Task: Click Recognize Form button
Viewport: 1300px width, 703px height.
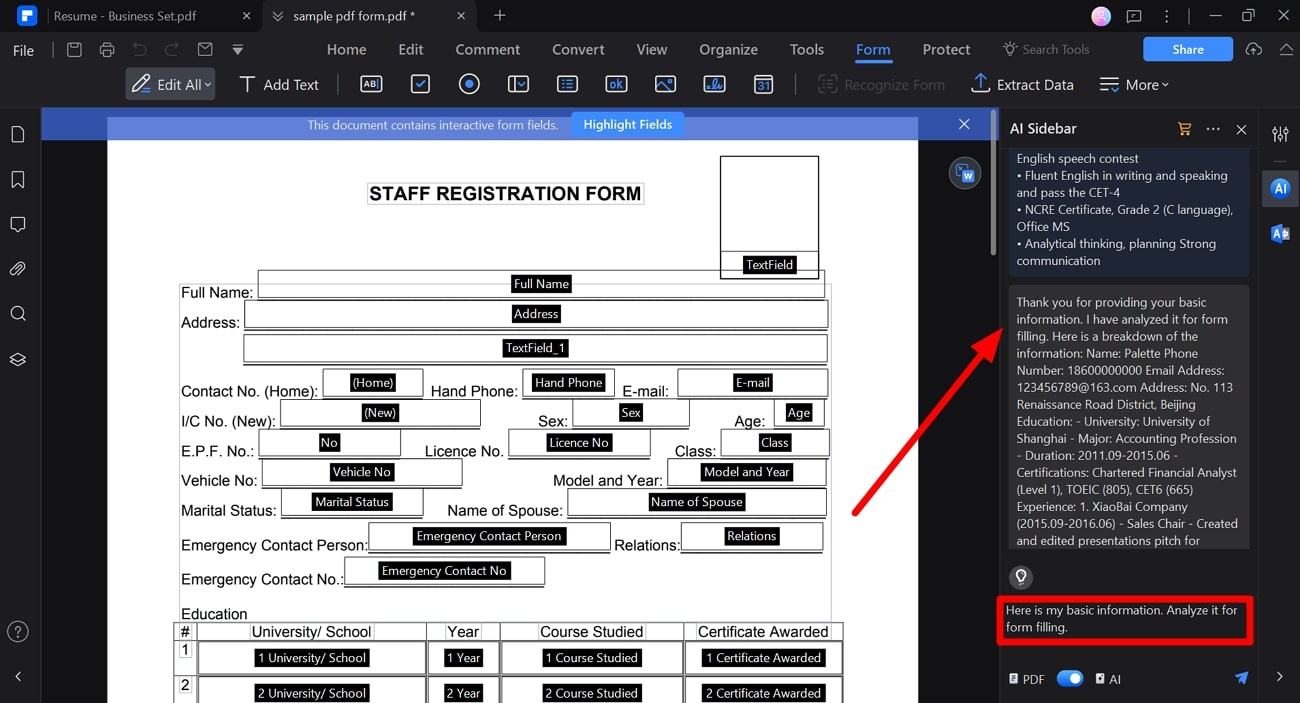Action: tap(881, 85)
